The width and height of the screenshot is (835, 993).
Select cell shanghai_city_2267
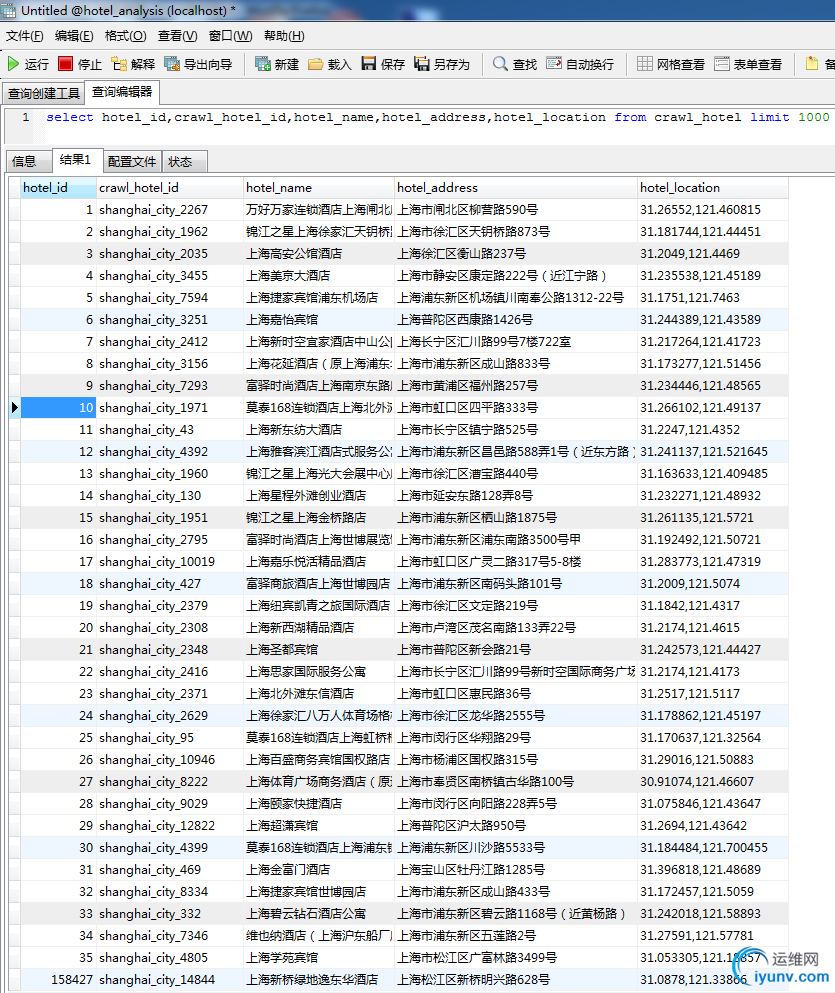(x=170, y=210)
